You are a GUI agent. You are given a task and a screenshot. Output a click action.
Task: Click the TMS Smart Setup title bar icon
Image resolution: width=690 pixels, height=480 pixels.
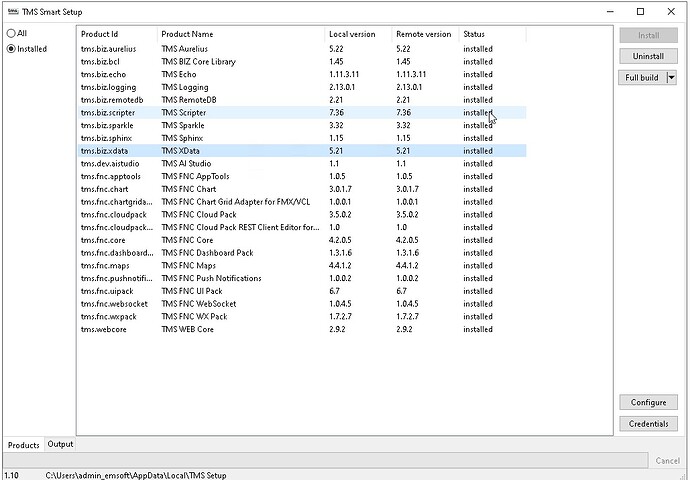(x=11, y=11)
